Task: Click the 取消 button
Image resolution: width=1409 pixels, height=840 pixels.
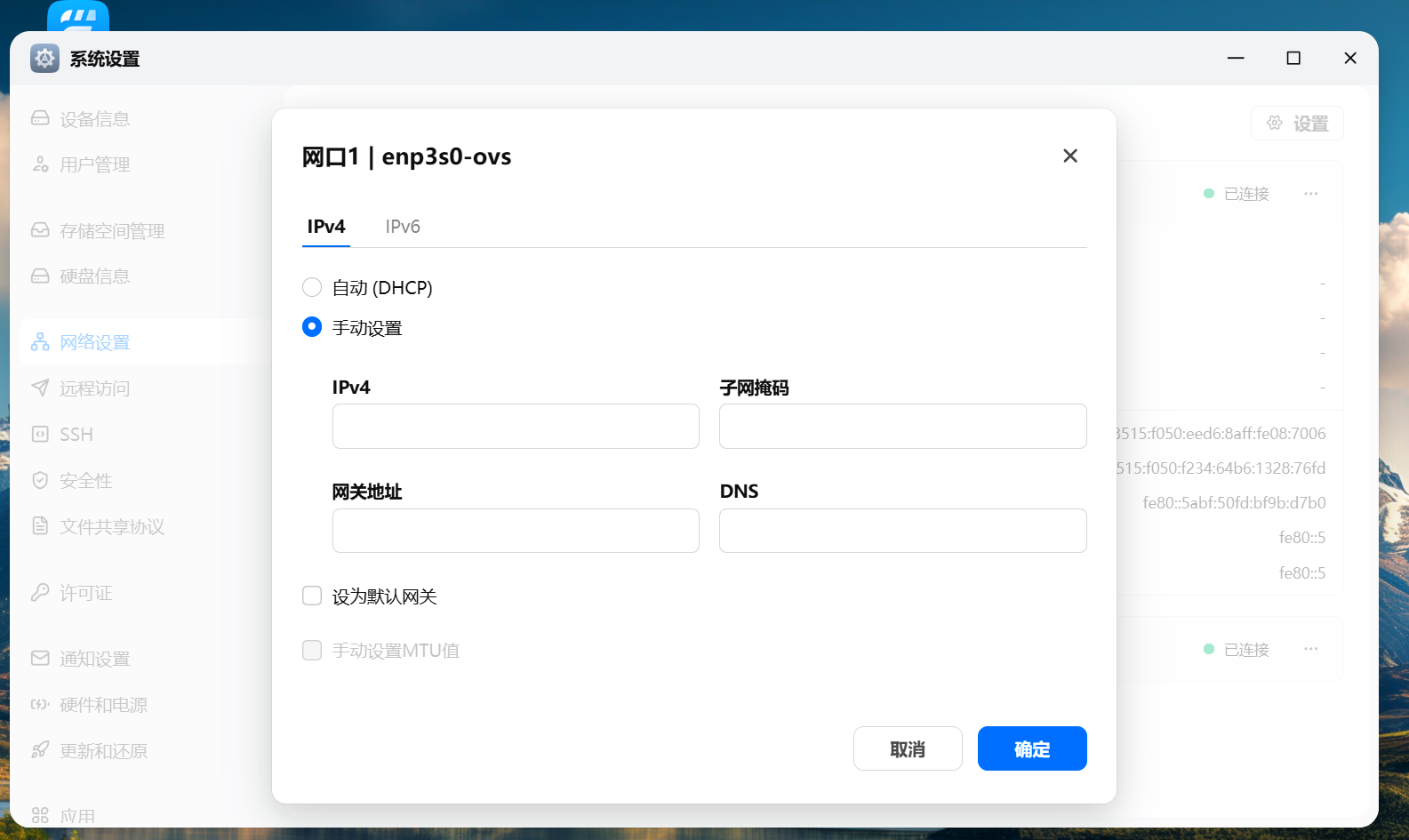Action: click(908, 748)
